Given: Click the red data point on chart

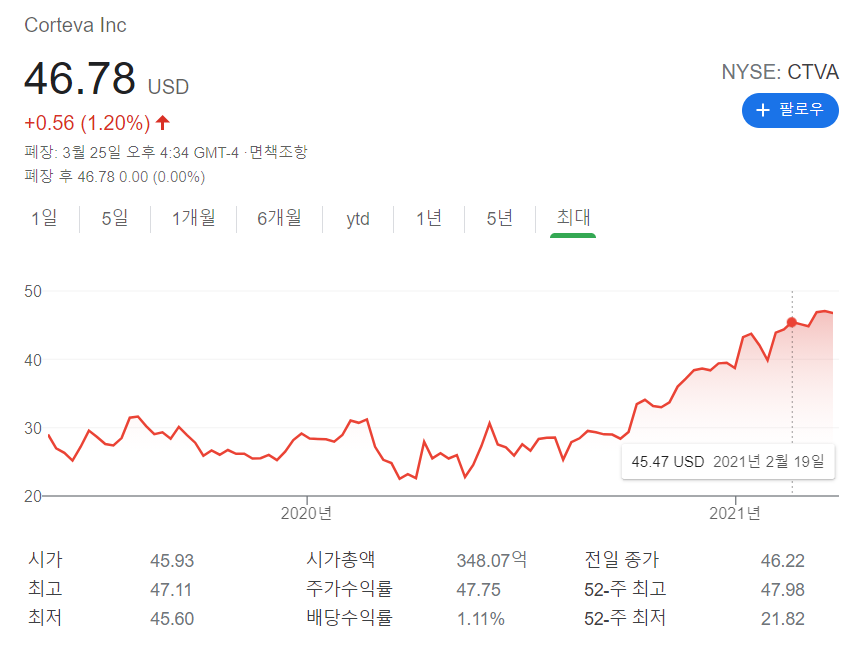Looking at the screenshot, I should 791,322.
